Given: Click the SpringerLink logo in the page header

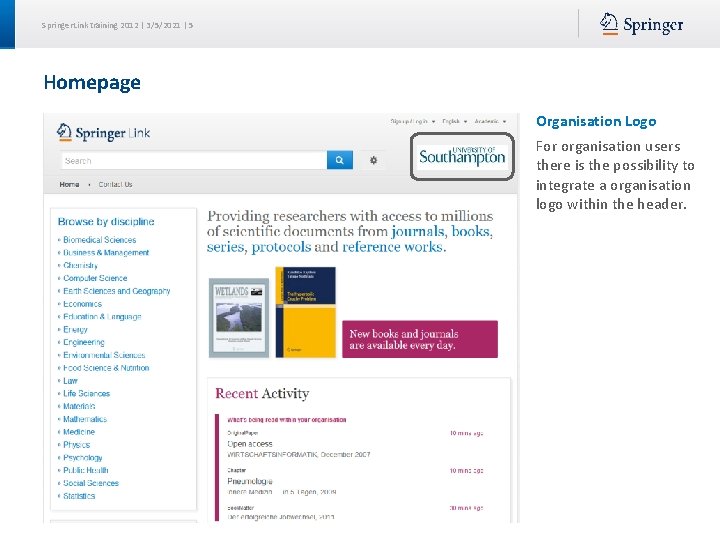Looking at the screenshot, I should [x=103, y=133].
